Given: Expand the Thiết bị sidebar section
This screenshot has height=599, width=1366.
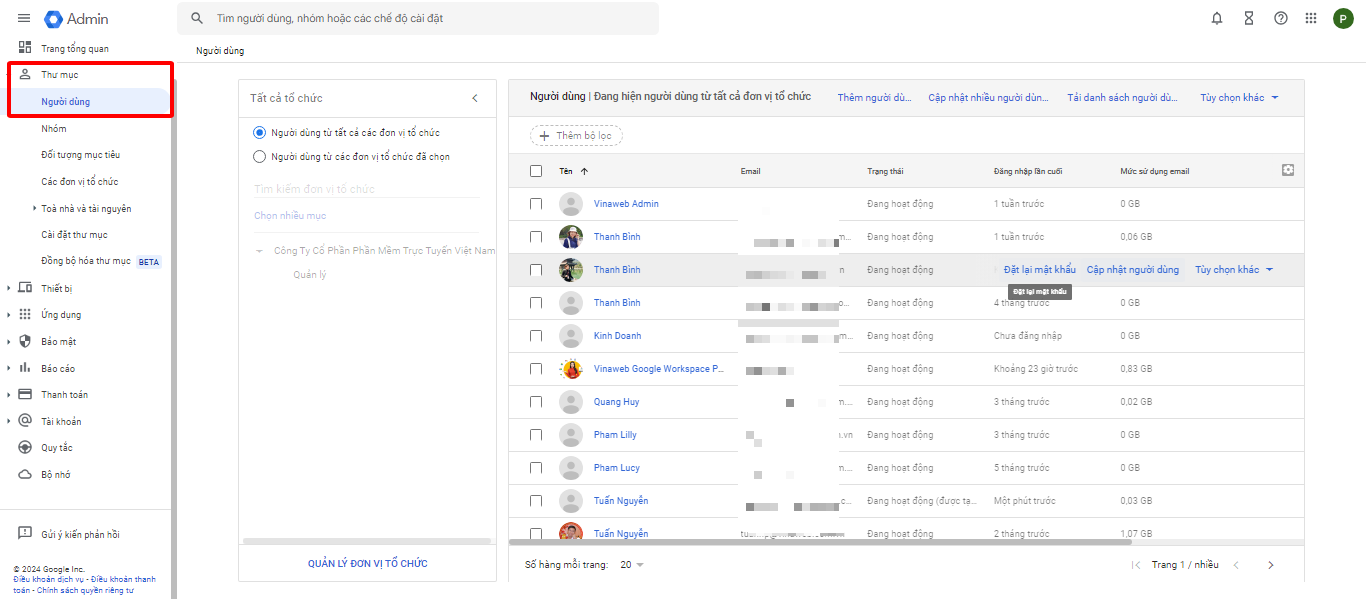Looking at the screenshot, I should click(x=10, y=288).
